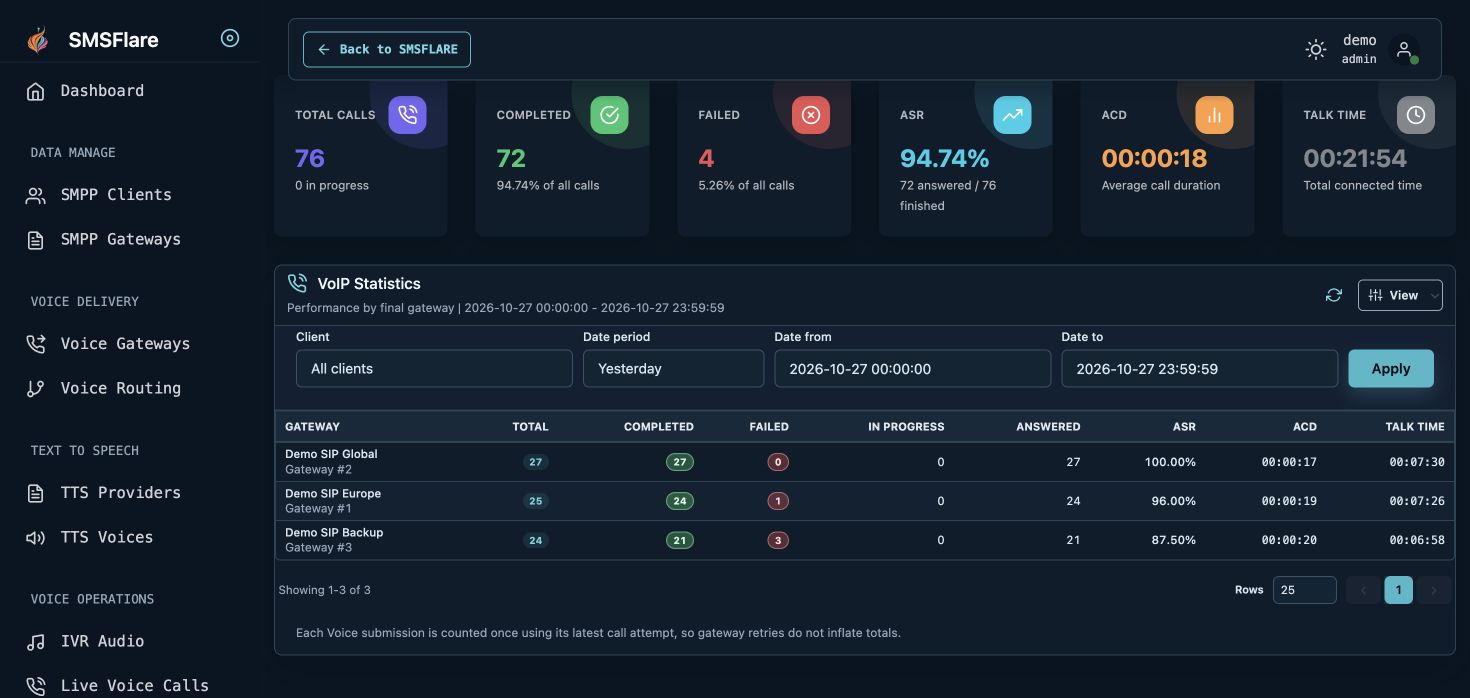This screenshot has width=1470, height=698.
Task: Click the Live Voice Calls phone icon
Action: point(36,686)
